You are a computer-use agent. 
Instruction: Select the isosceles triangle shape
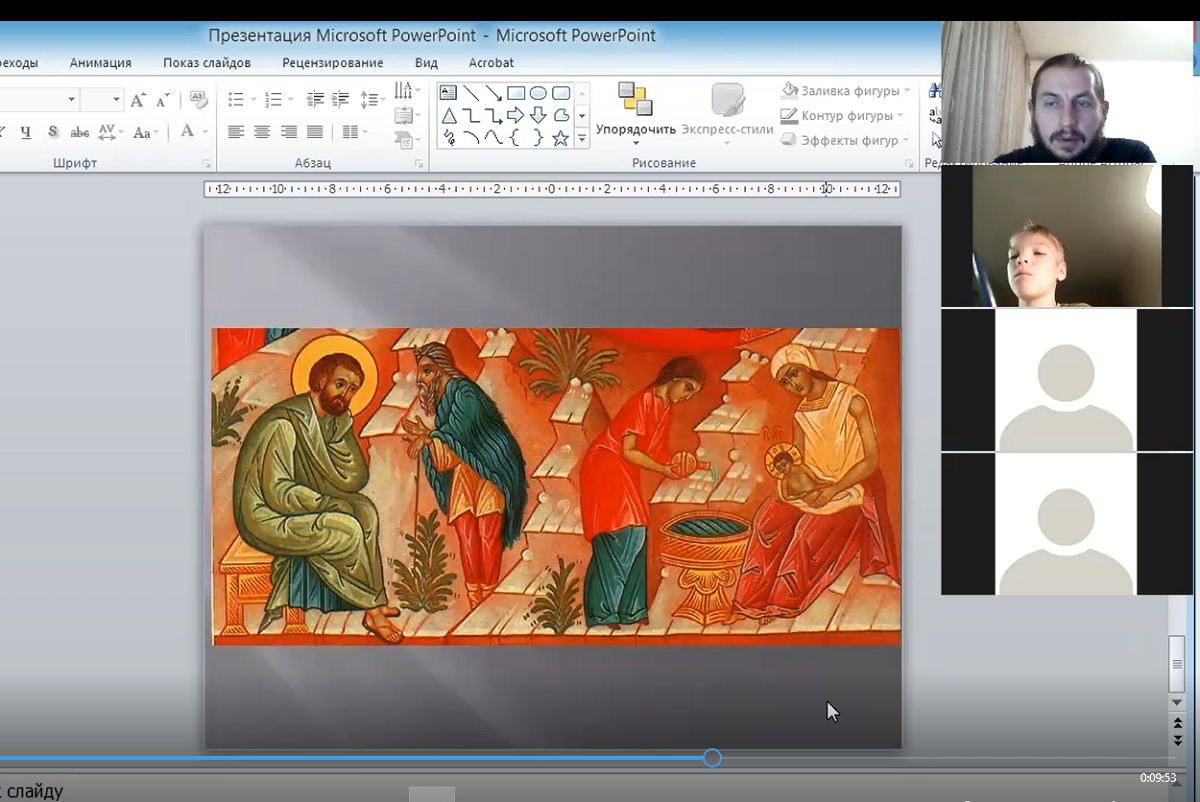(x=449, y=116)
